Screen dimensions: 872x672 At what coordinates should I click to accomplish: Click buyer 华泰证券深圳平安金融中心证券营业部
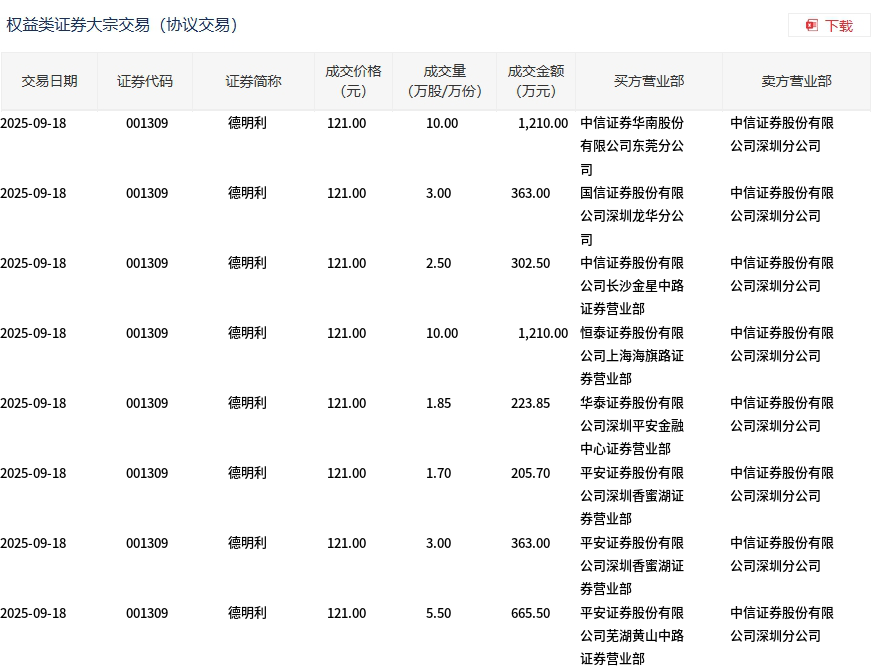click(632, 426)
